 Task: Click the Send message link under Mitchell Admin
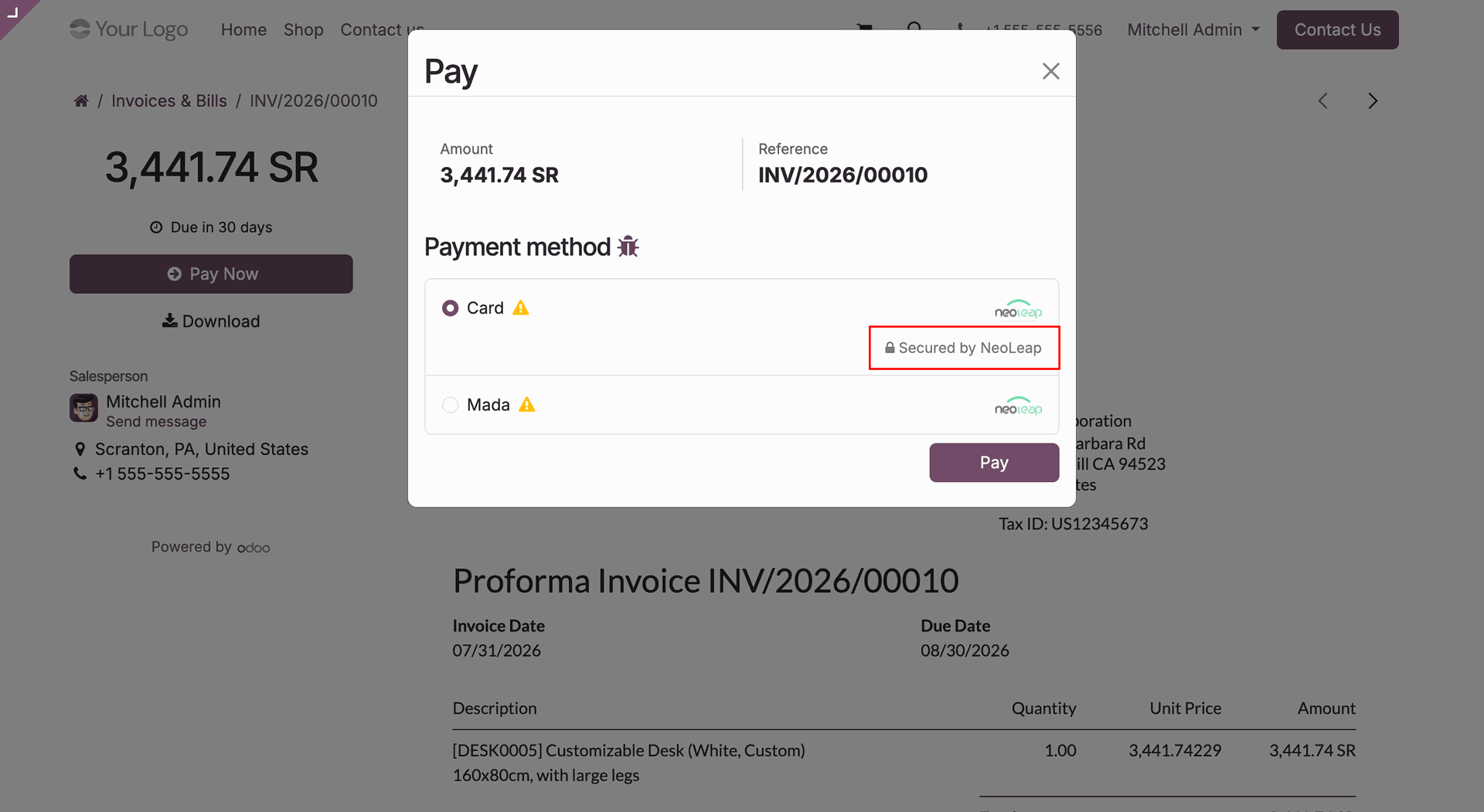(x=156, y=422)
